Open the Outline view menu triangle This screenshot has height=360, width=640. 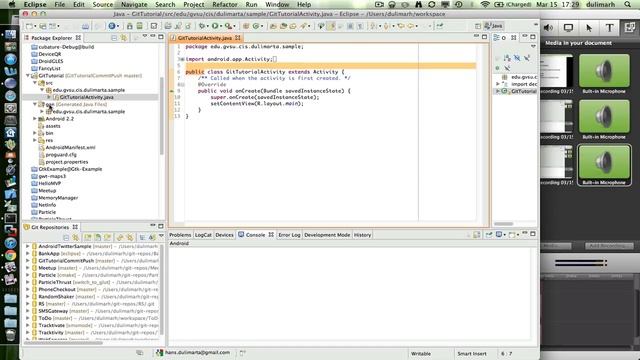533,47
